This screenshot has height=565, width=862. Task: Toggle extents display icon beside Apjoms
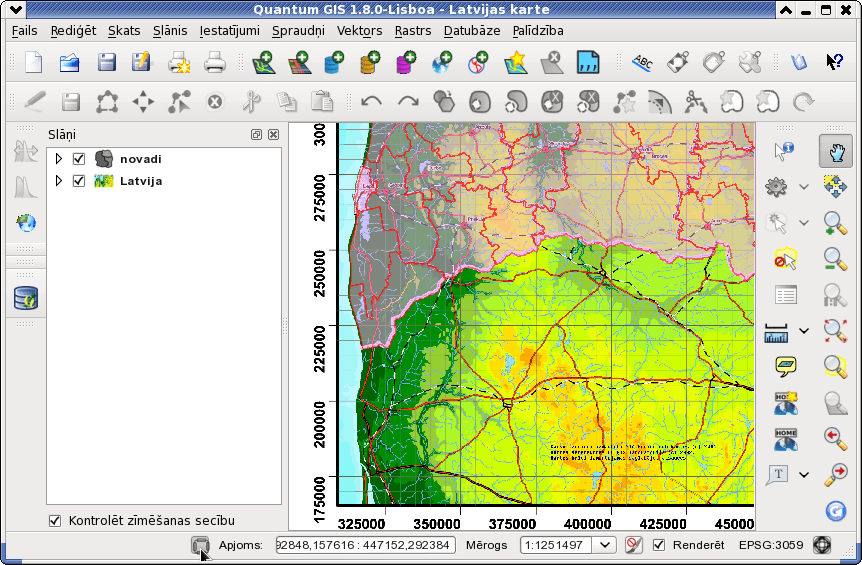click(x=201, y=545)
